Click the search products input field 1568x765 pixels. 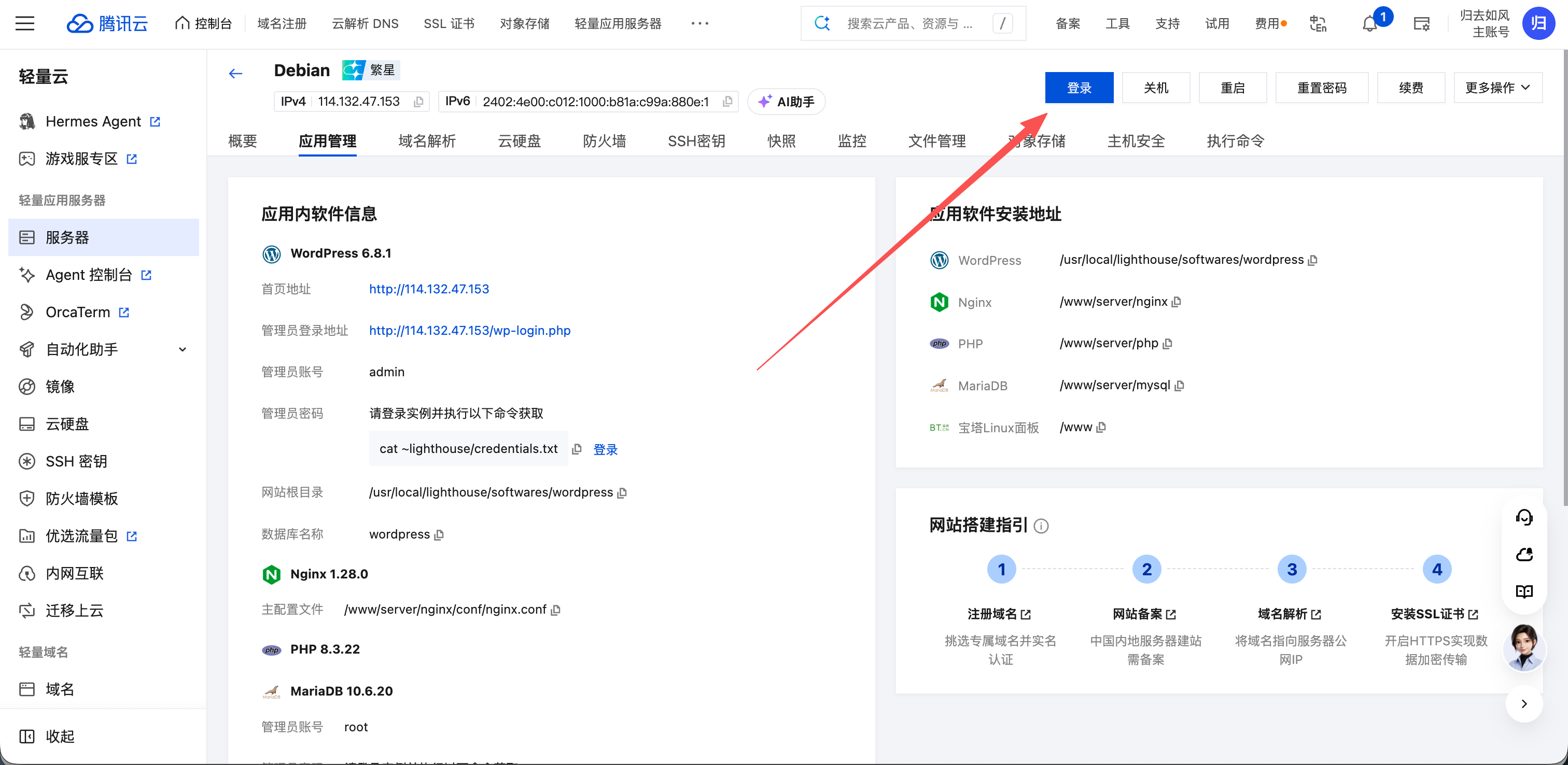(x=913, y=24)
